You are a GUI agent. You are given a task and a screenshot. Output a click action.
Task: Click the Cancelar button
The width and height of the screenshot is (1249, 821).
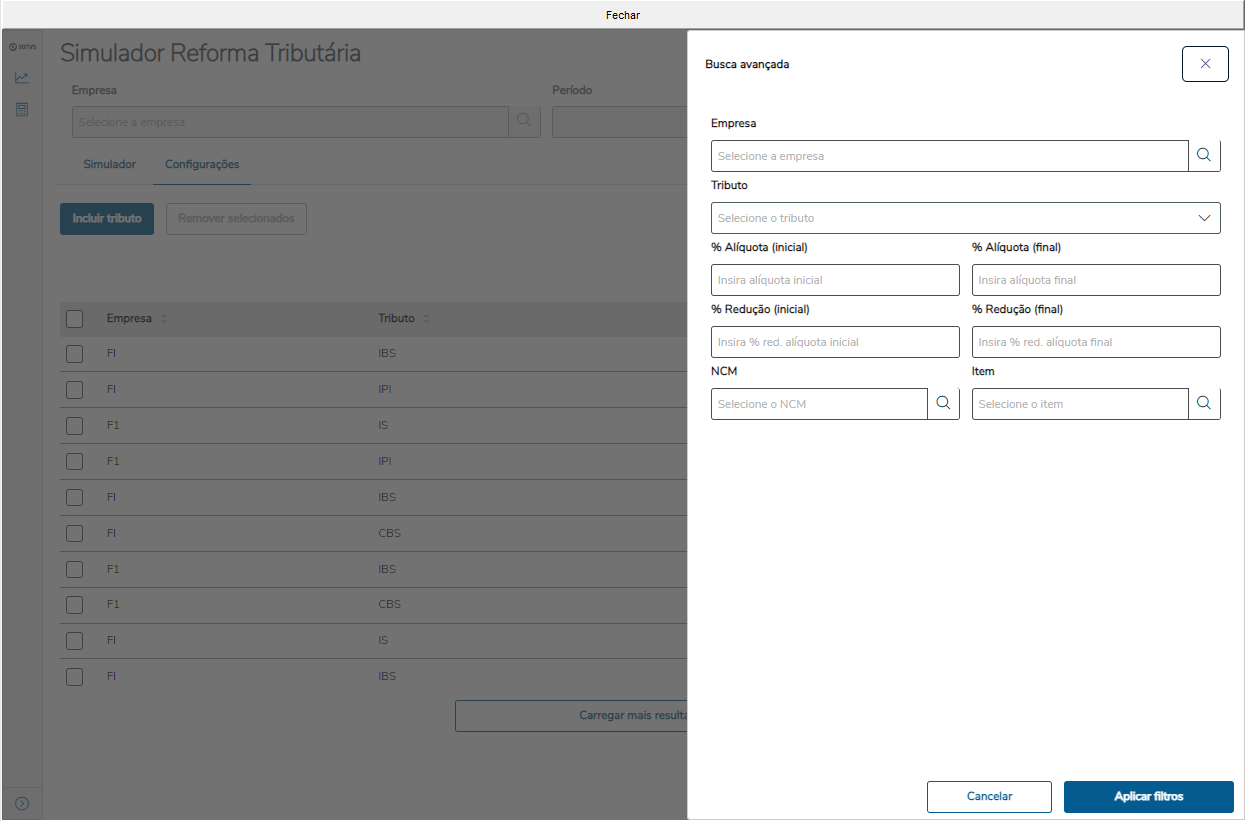tap(989, 797)
